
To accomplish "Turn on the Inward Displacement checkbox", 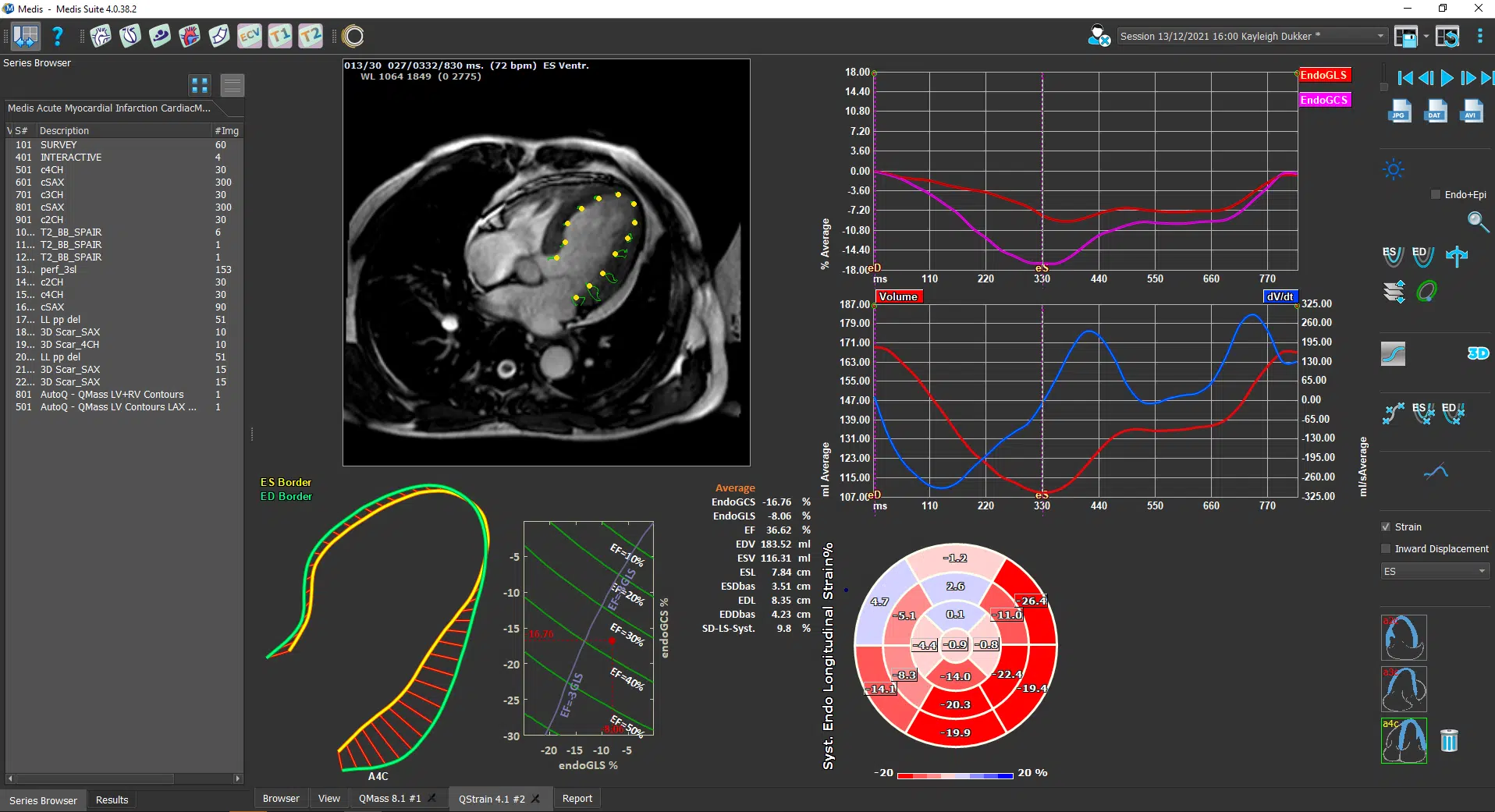I will [1386, 549].
